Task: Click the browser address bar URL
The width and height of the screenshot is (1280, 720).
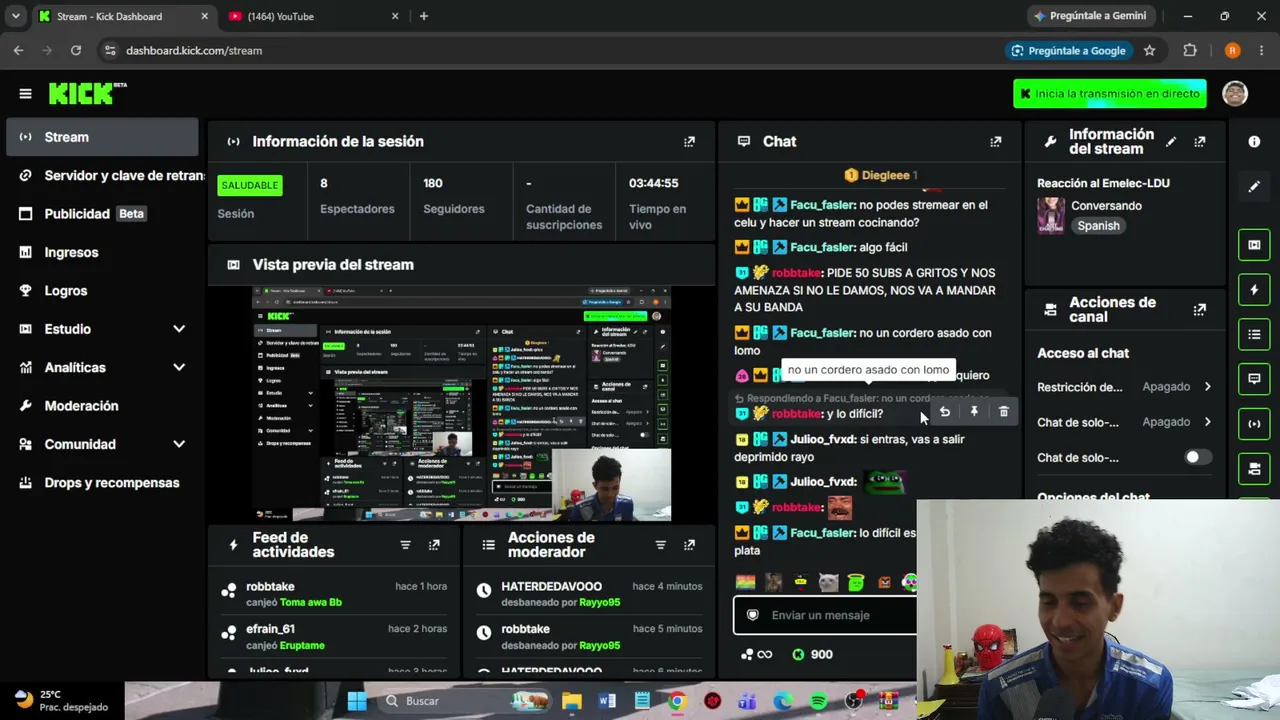Action: click(x=194, y=50)
